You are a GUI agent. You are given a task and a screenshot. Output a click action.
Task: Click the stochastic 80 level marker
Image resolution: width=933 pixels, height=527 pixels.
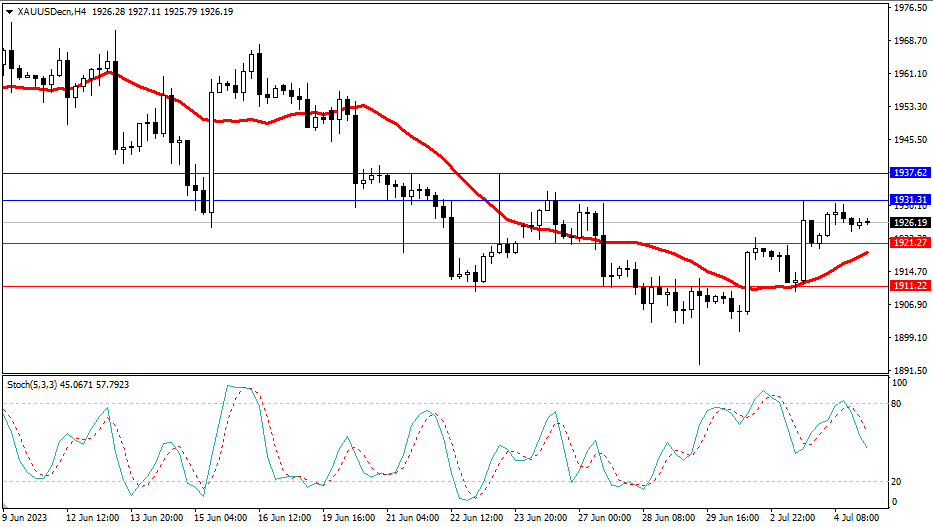click(x=897, y=404)
